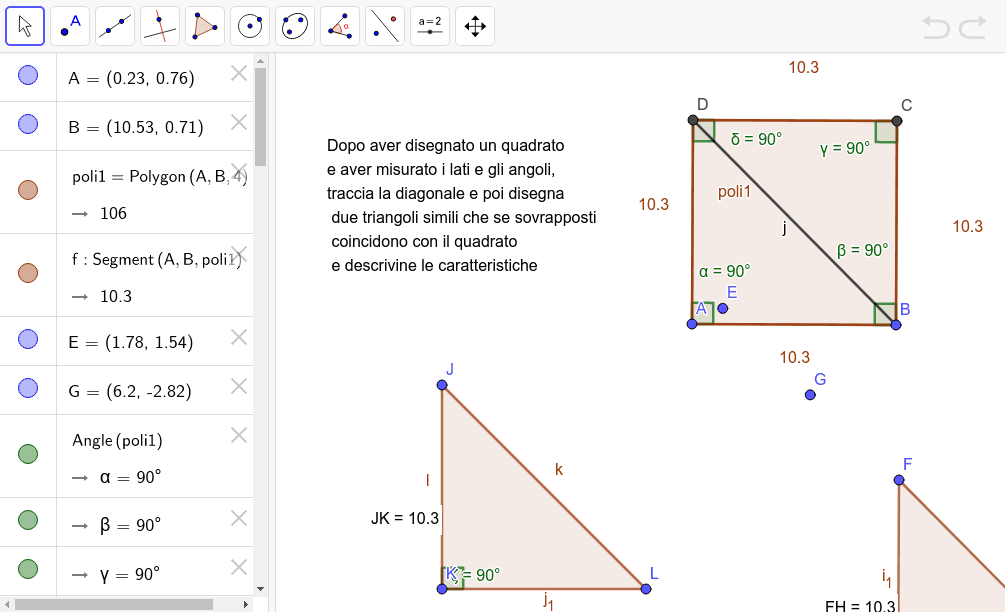The image size is (1007, 614).
Task: Click algebra panel scroll up arrow
Action: (260, 61)
